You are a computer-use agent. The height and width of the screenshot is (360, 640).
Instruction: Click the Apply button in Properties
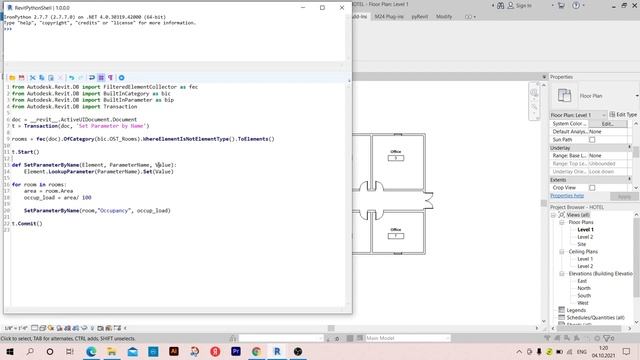624,197
